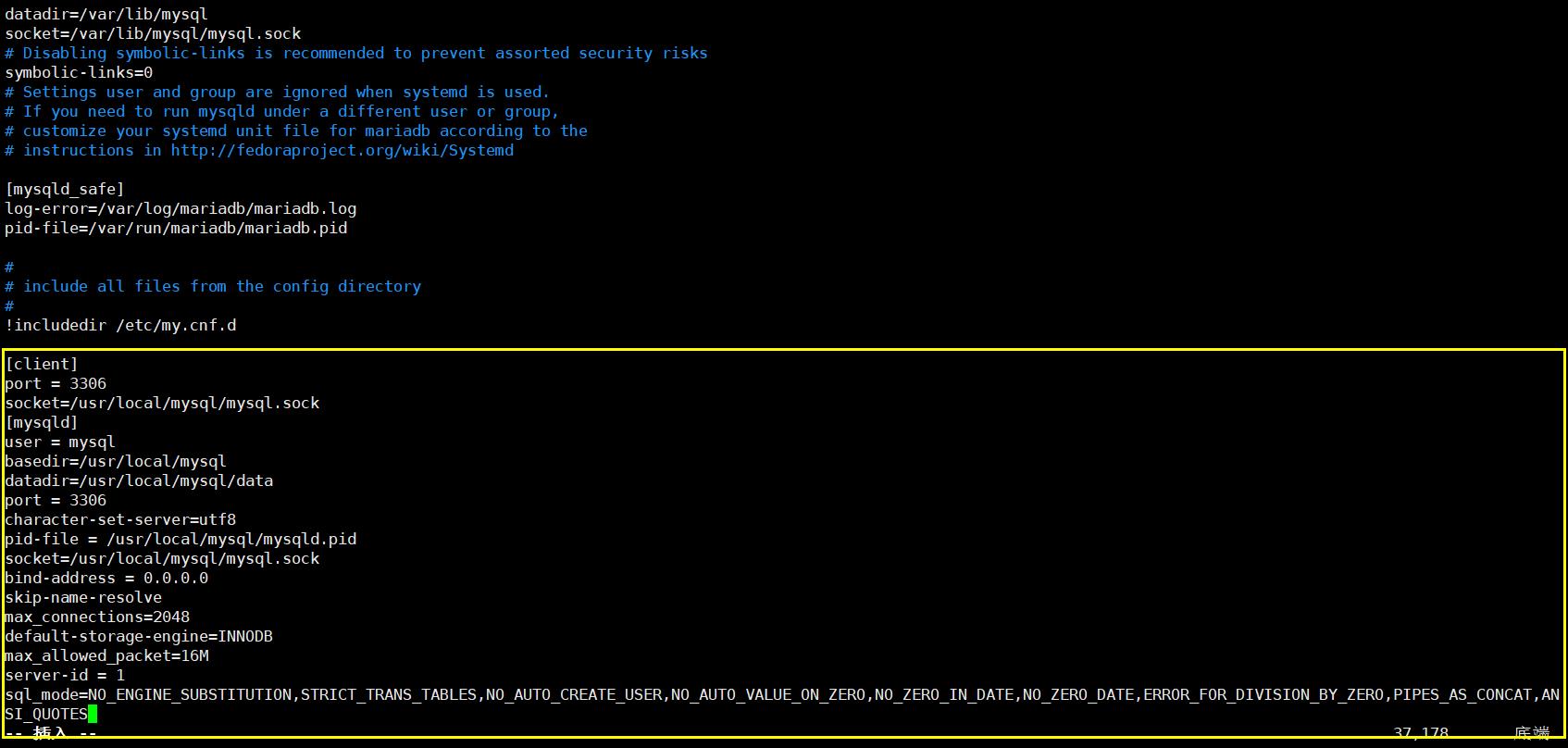This screenshot has height=748, width=1568.
Task: Click the 'character-set-server=utf8' line
Action: click(x=120, y=519)
